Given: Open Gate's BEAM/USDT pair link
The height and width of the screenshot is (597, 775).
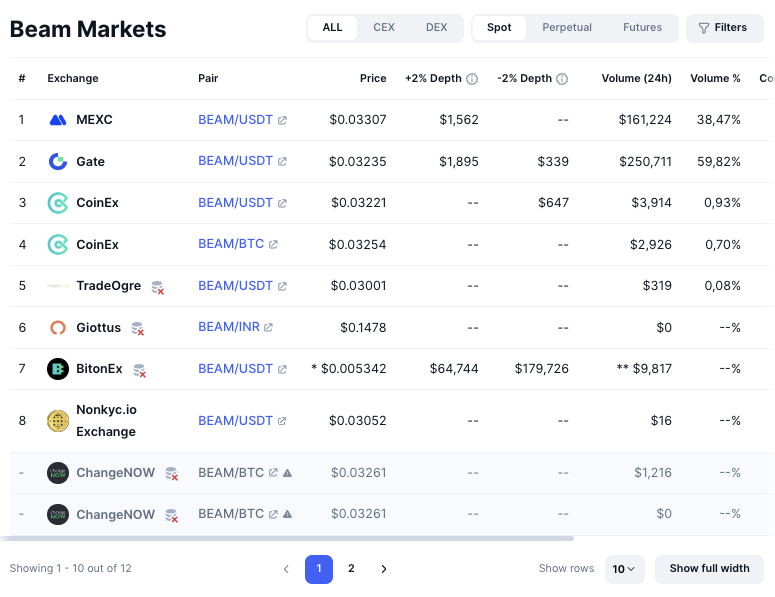Looking at the screenshot, I should (x=235, y=161).
